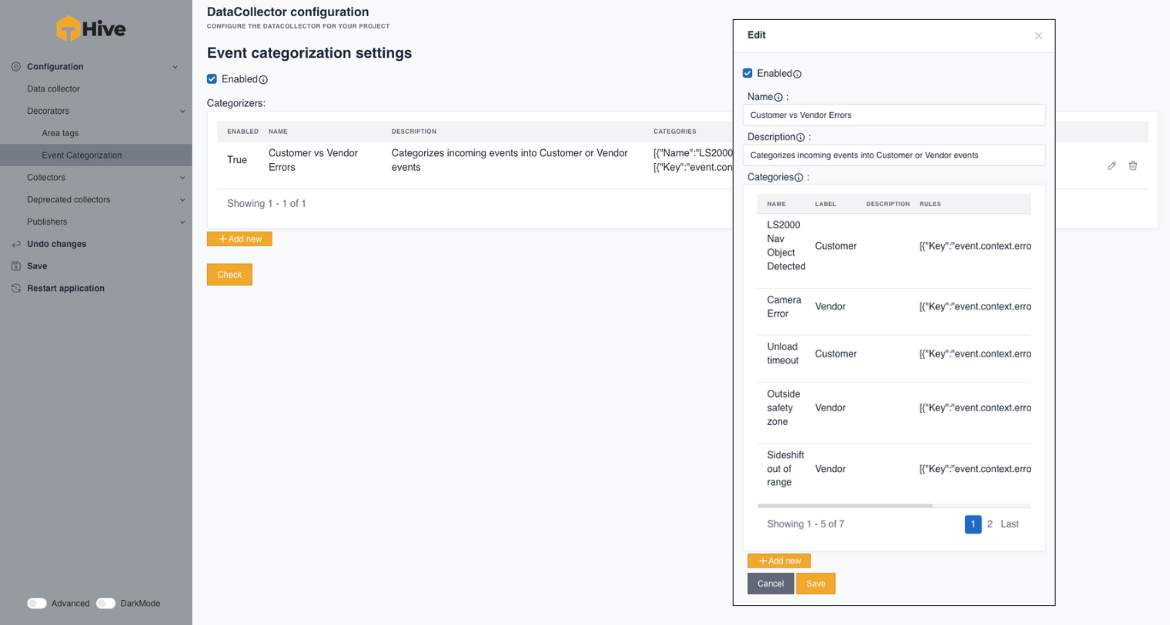Expand the Publishers sidebar section
The width and height of the screenshot is (1170, 625).
click(x=182, y=222)
